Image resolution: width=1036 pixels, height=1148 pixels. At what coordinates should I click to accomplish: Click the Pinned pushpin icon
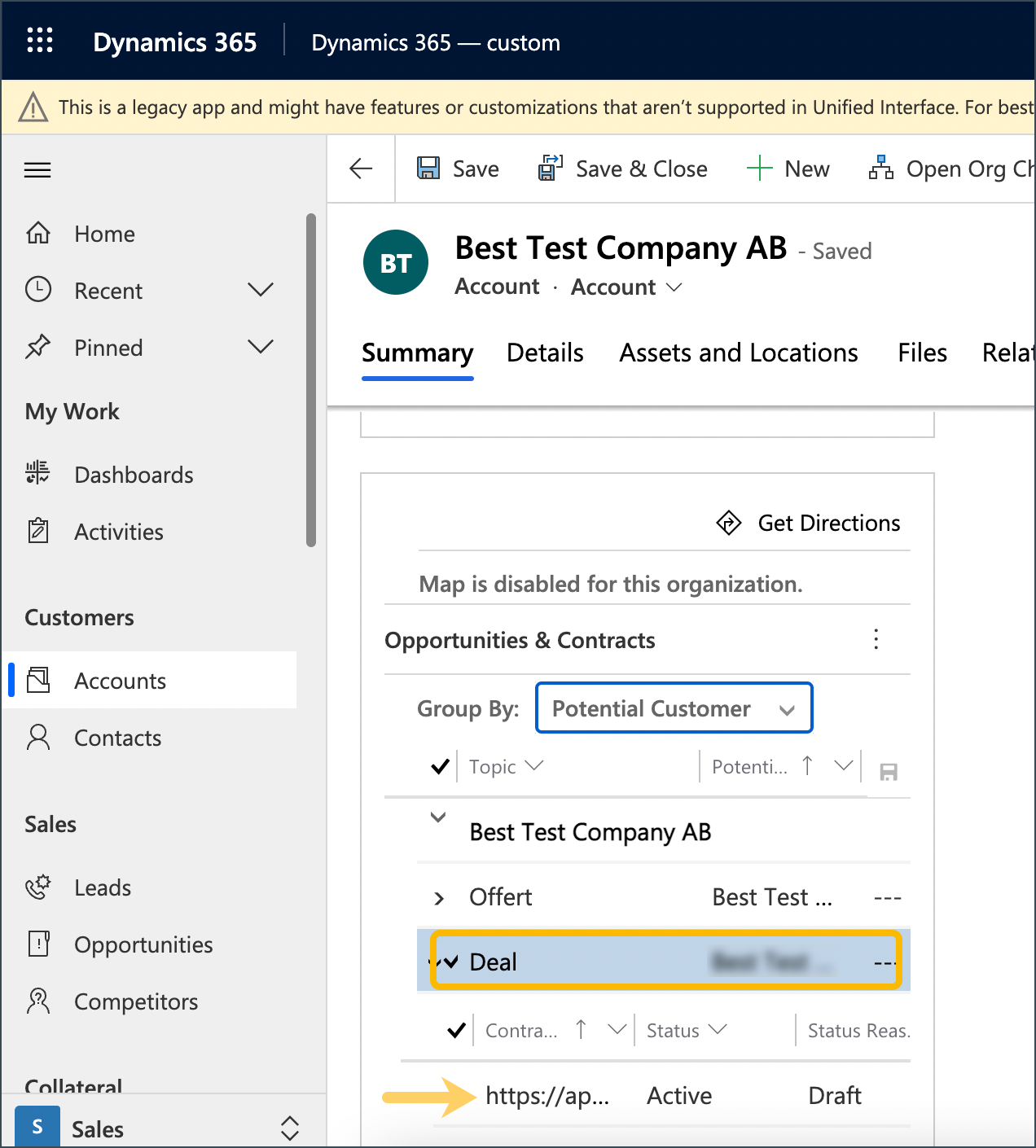[x=38, y=348]
